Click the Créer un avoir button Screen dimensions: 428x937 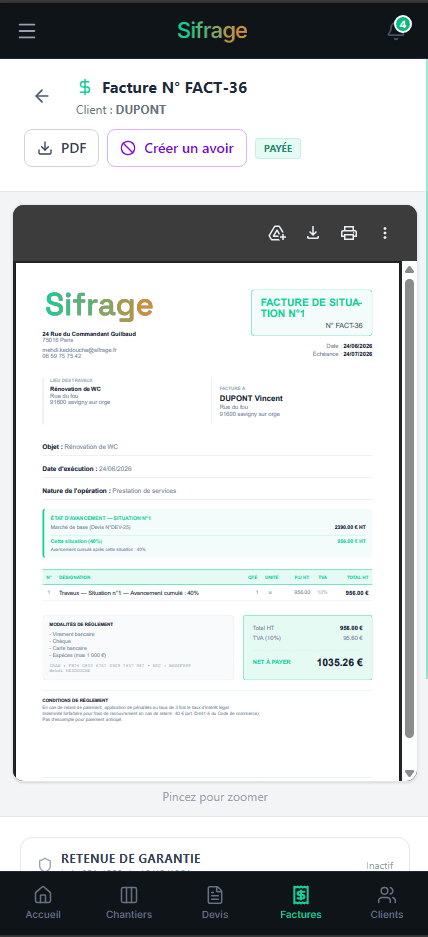pos(177,148)
